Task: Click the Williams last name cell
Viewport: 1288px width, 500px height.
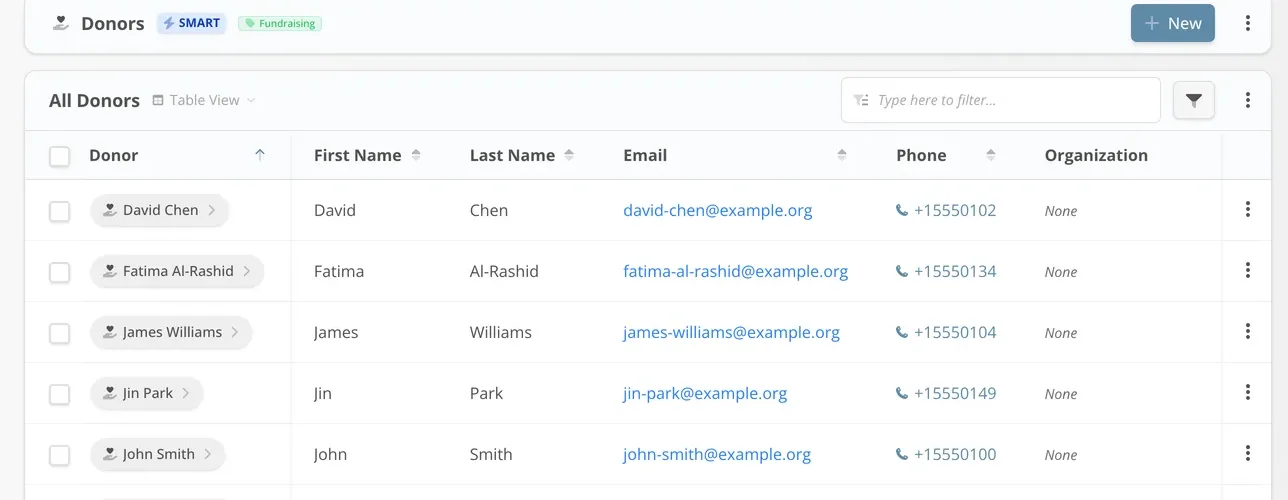Action: click(501, 332)
